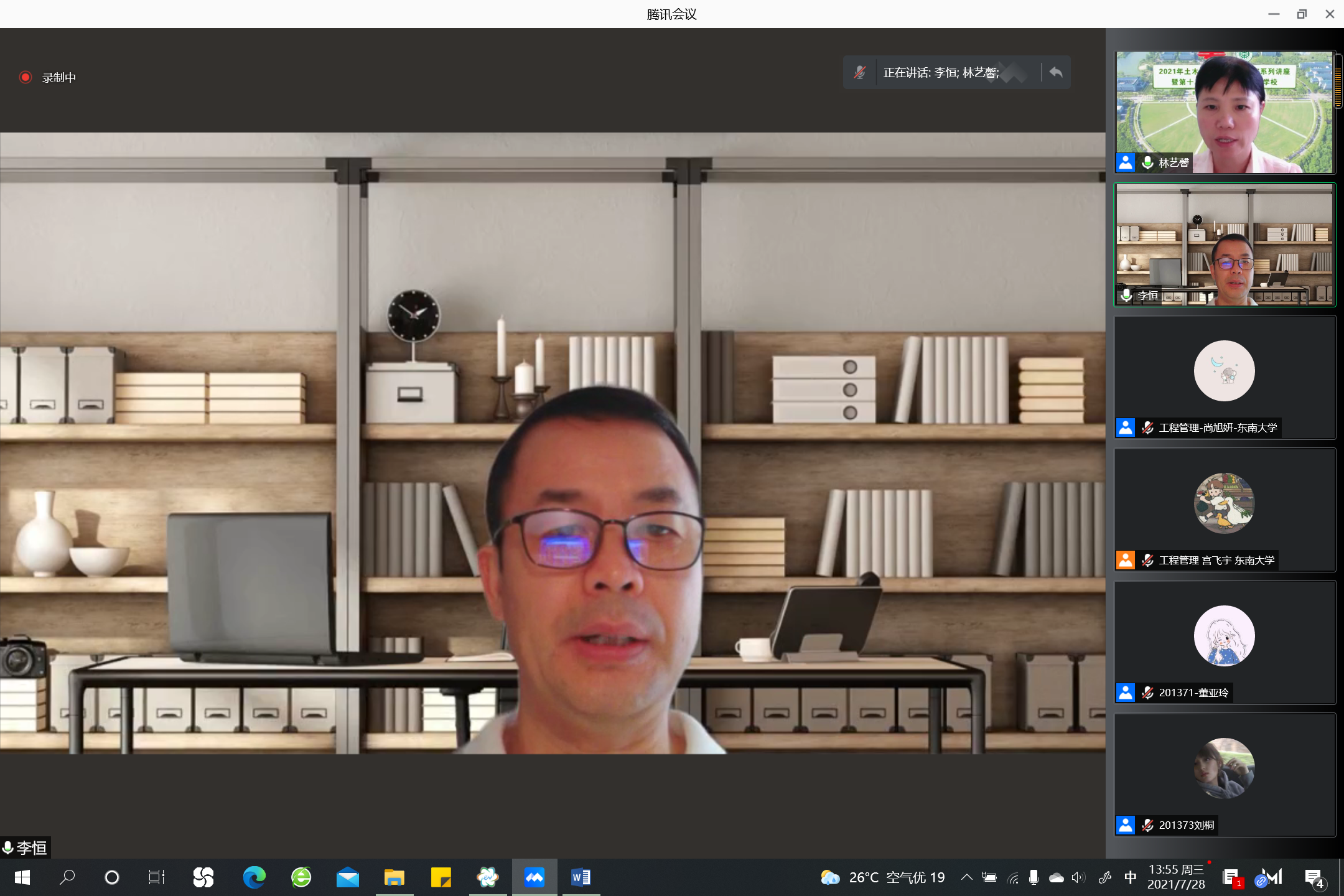This screenshot has width=1344, height=896.
Task: Open Microsoft Edge from the taskbar
Action: click(x=254, y=877)
